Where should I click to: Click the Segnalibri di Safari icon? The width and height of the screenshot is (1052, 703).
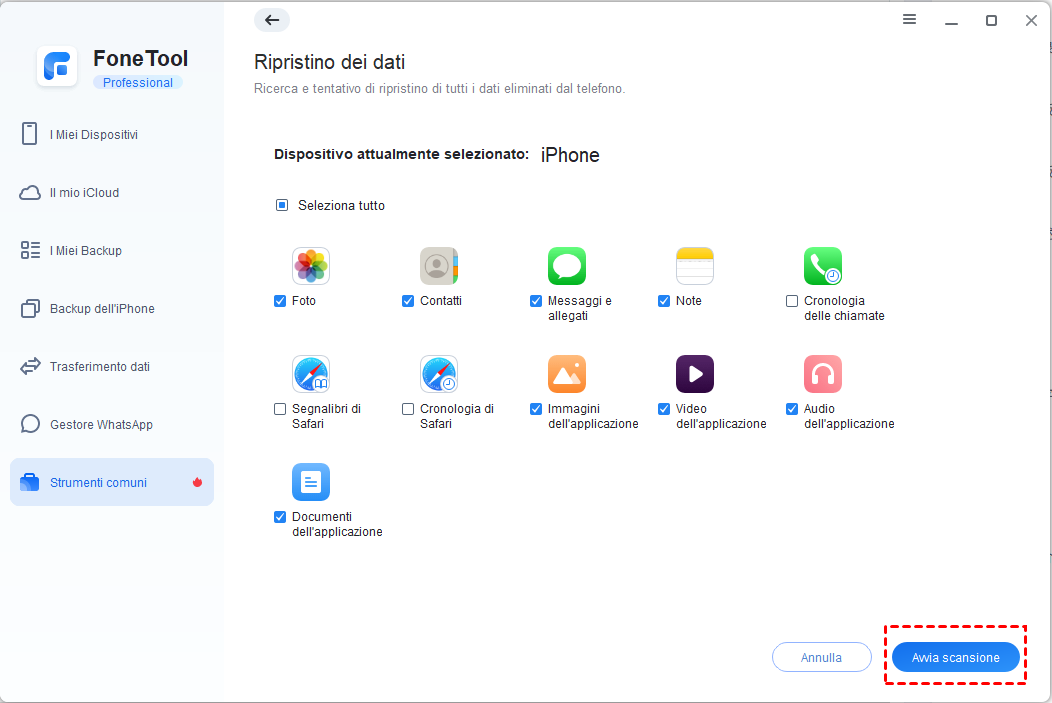click(311, 374)
